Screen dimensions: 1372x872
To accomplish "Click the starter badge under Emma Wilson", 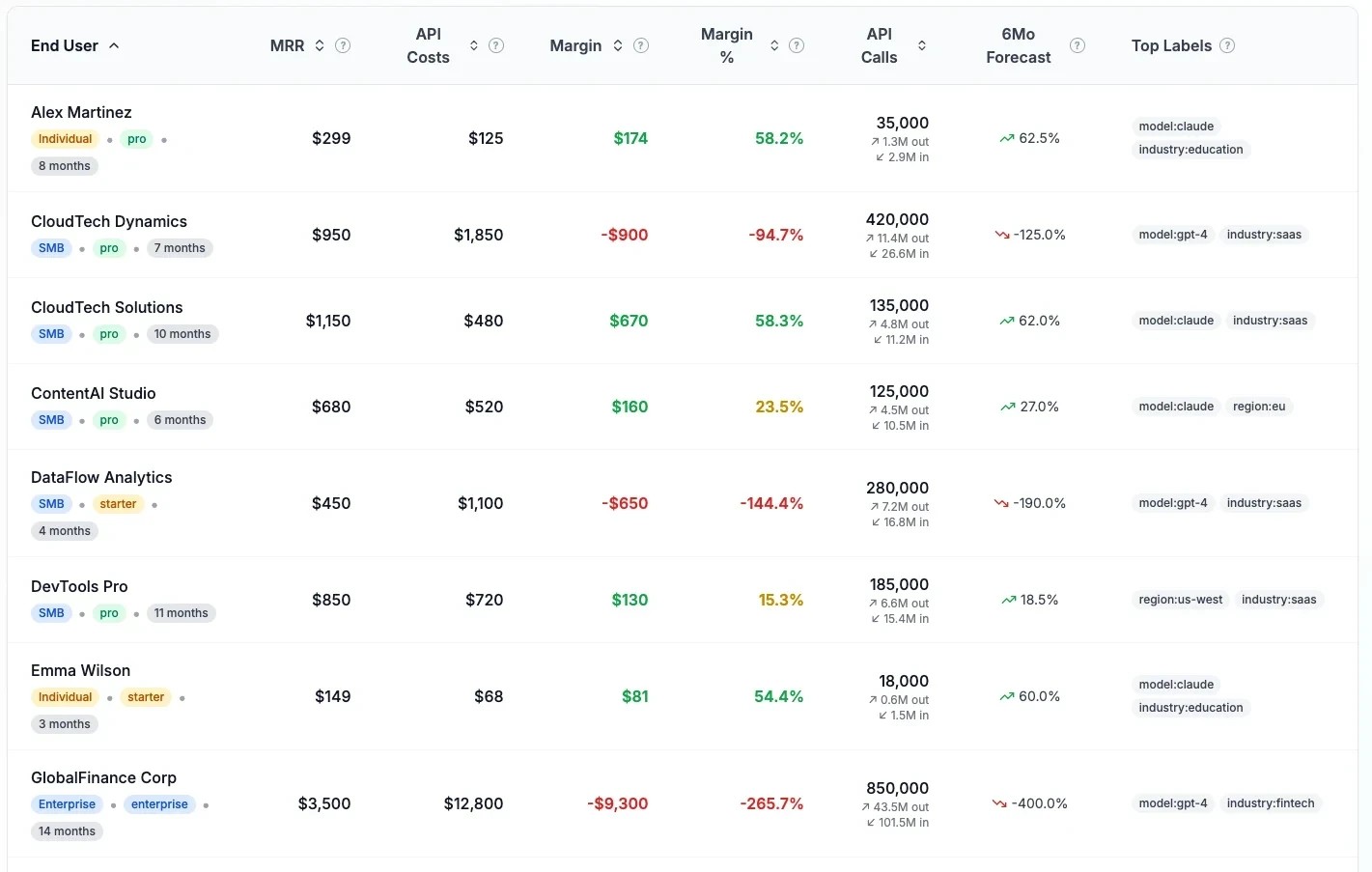I will point(146,696).
